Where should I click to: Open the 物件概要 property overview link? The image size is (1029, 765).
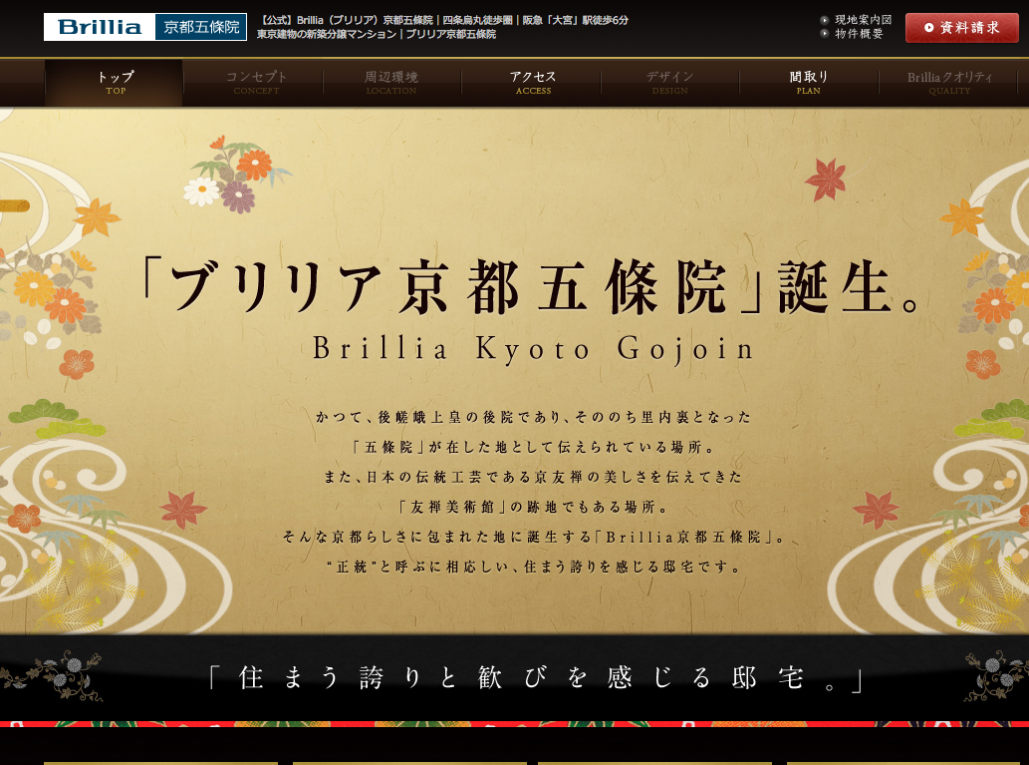859,34
